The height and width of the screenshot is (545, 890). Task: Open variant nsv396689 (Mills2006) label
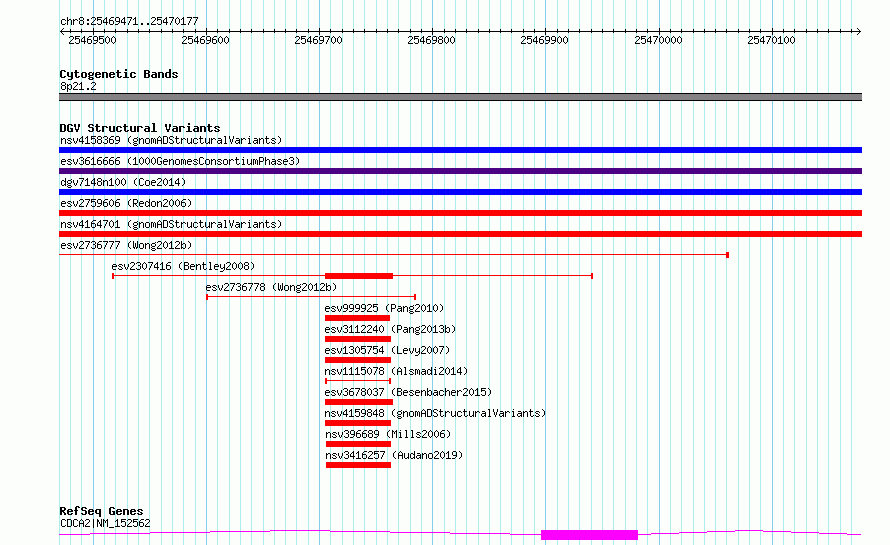388,434
